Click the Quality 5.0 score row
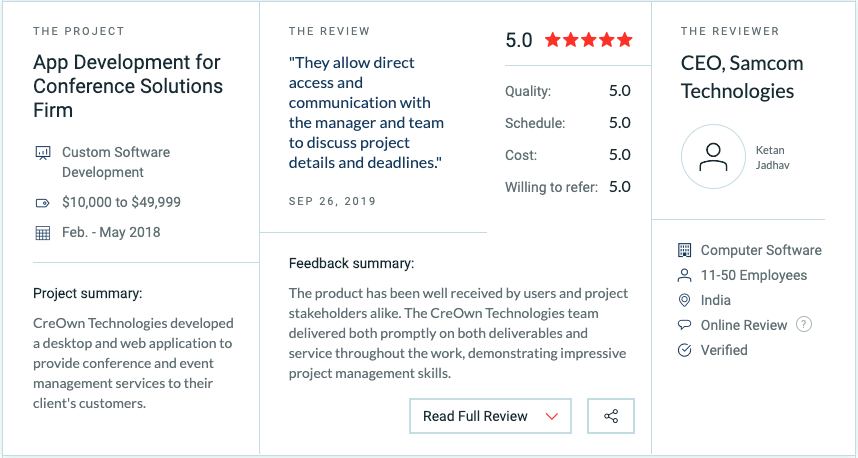 pos(568,91)
